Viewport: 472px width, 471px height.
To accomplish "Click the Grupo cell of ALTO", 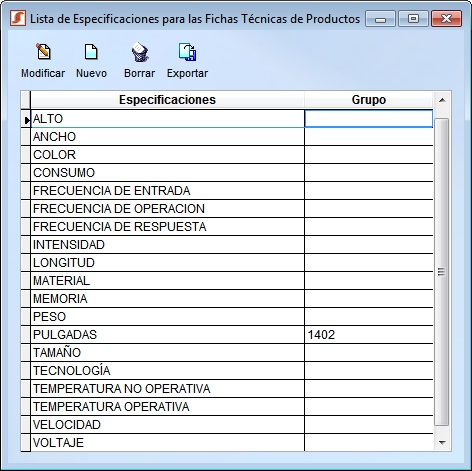I will 369,119.
